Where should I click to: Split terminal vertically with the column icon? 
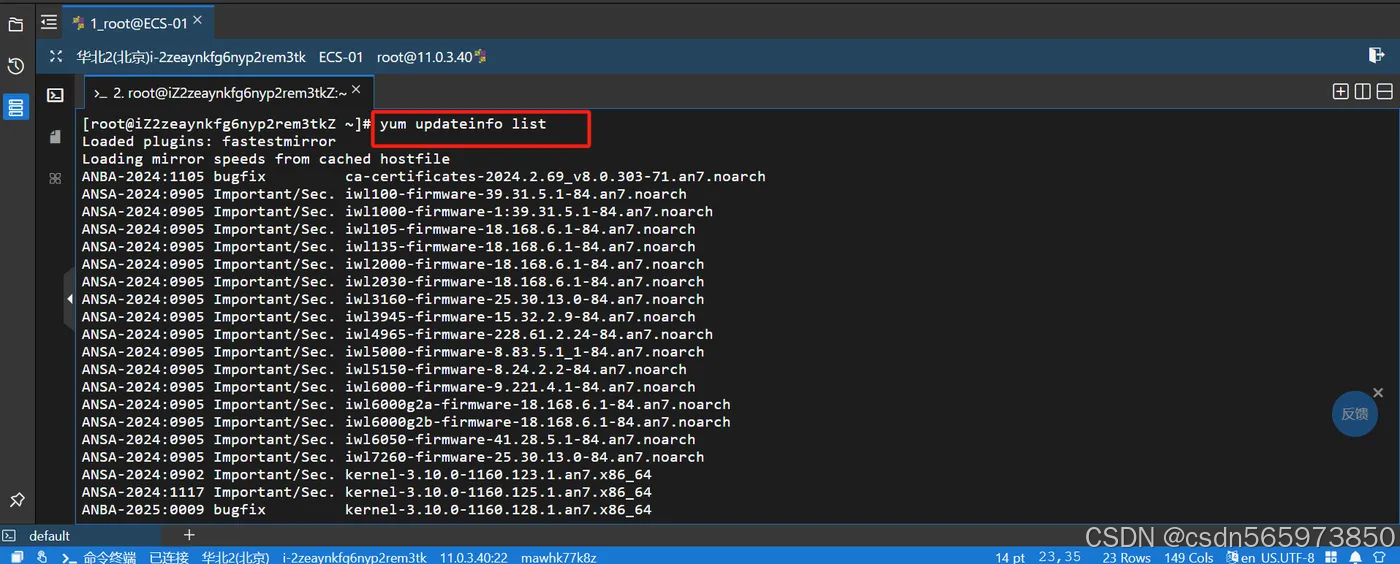pyautogui.click(x=1362, y=92)
